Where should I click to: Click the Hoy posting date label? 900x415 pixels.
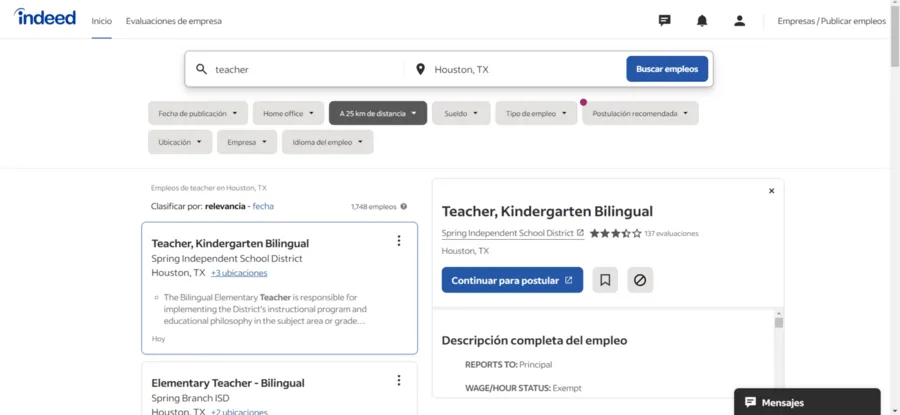pyautogui.click(x=158, y=339)
